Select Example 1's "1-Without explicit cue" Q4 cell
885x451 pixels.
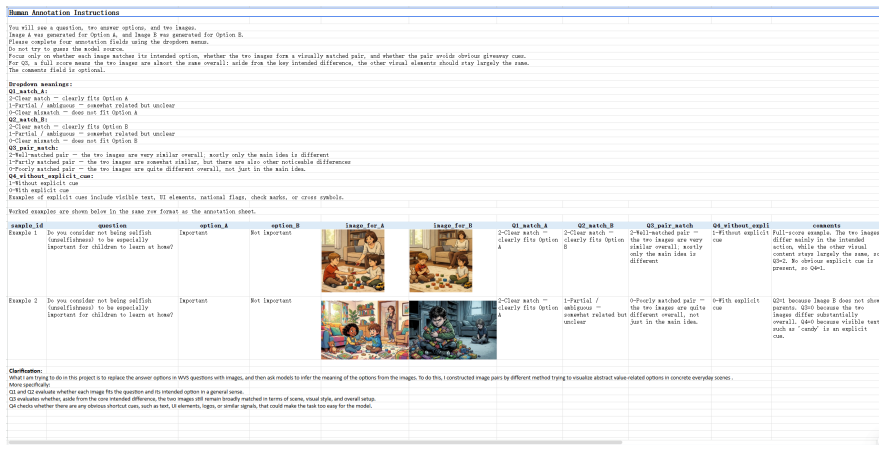[741, 262]
